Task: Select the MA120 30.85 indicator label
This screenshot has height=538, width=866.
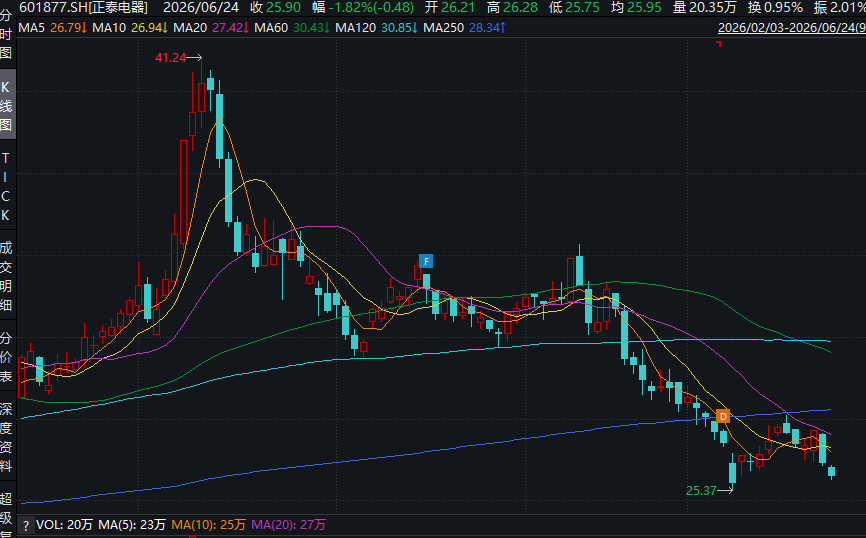Action: click(376, 28)
